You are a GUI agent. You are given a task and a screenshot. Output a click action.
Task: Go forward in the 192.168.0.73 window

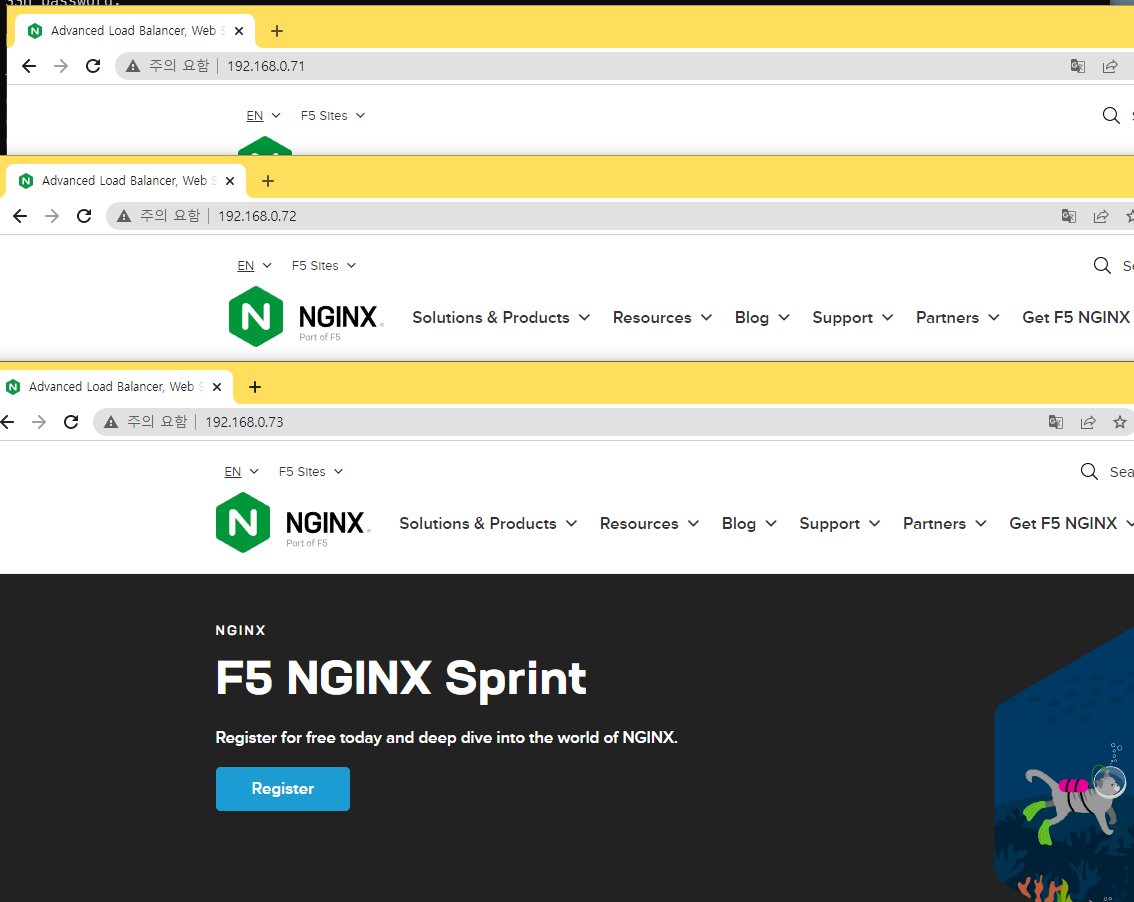tap(39, 422)
